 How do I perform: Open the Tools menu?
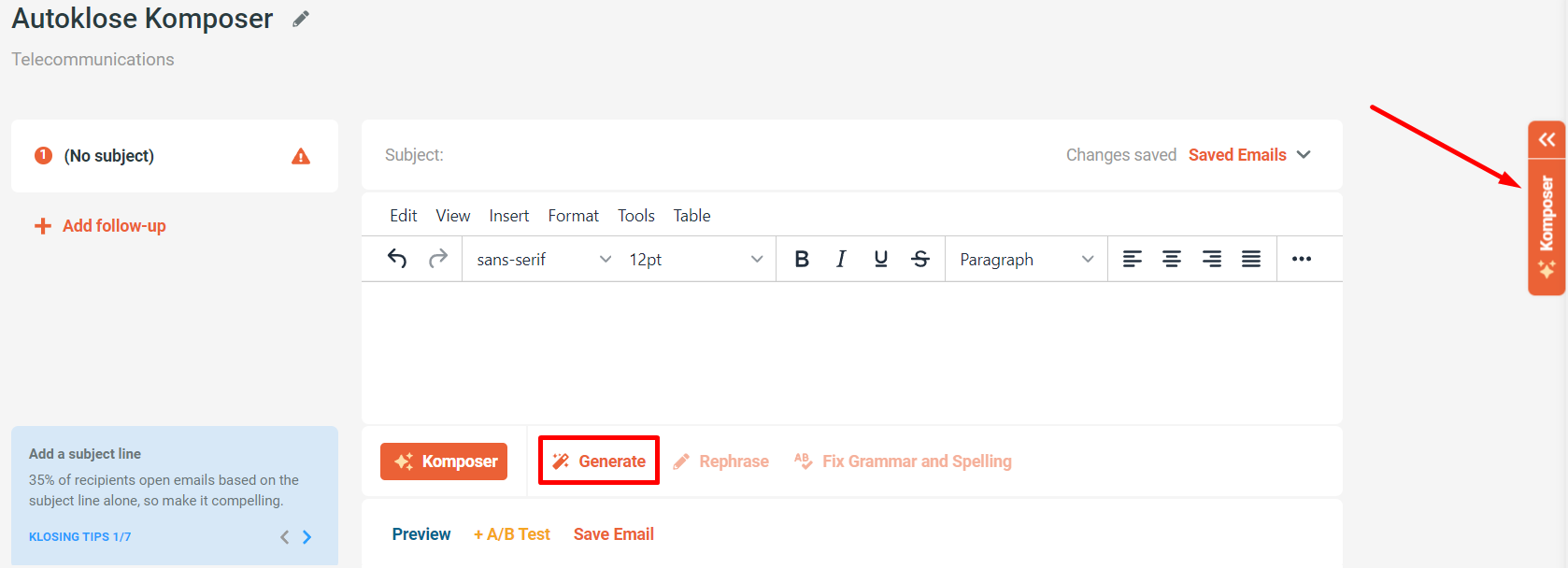(x=636, y=216)
